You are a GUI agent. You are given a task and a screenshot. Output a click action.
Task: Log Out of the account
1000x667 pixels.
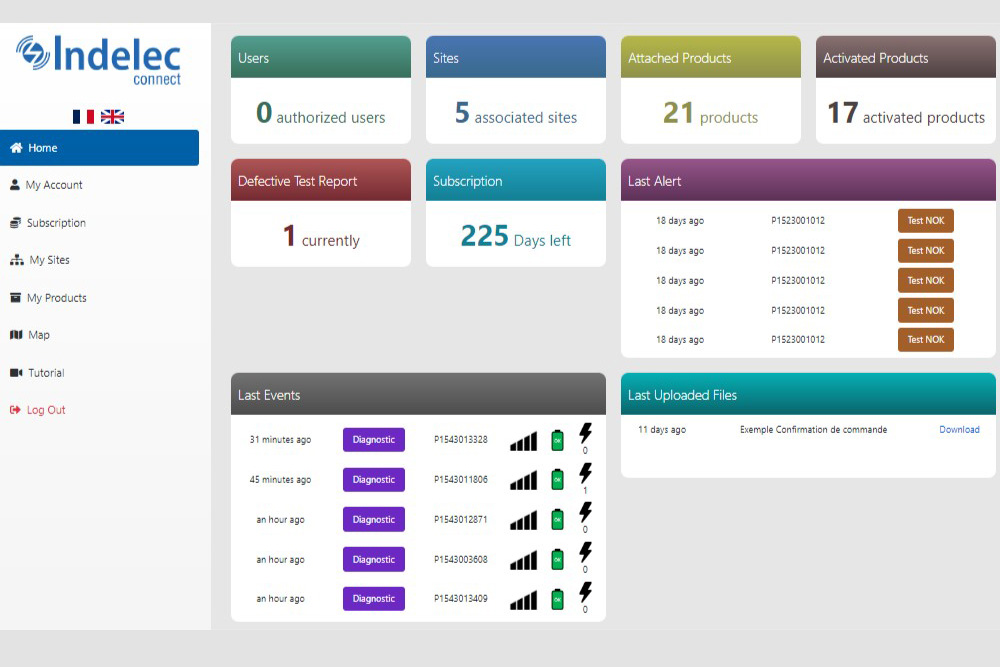coord(46,410)
